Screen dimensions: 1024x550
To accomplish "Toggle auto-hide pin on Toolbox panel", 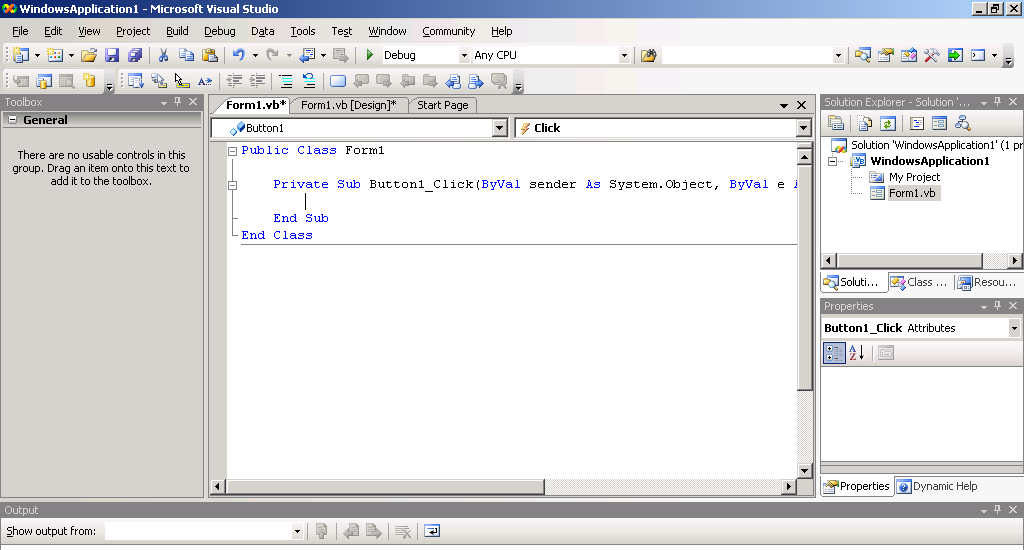I will pyautogui.click(x=178, y=102).
